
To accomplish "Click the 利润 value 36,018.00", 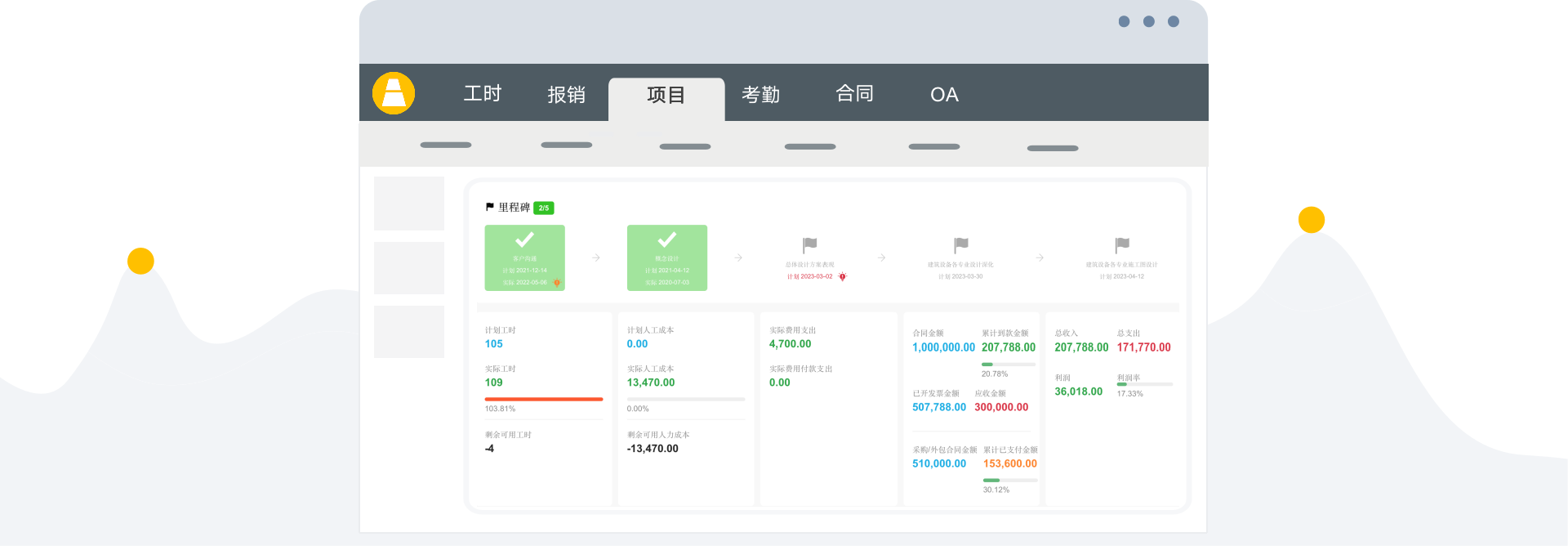I will click(x=1079, y=392).
